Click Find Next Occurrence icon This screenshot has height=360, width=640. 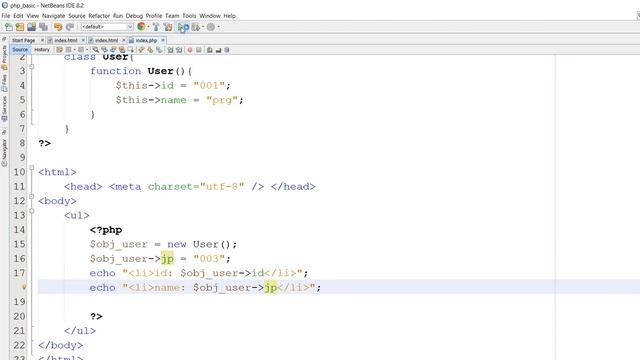tap(113, 50)
